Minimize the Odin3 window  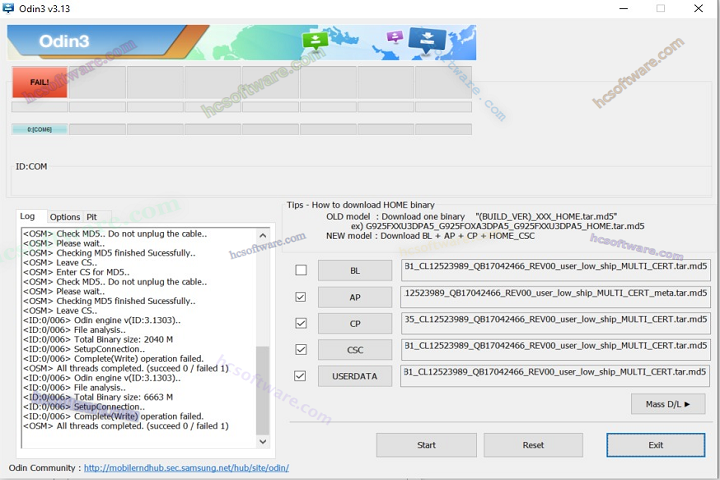click(x=624, y=8)
